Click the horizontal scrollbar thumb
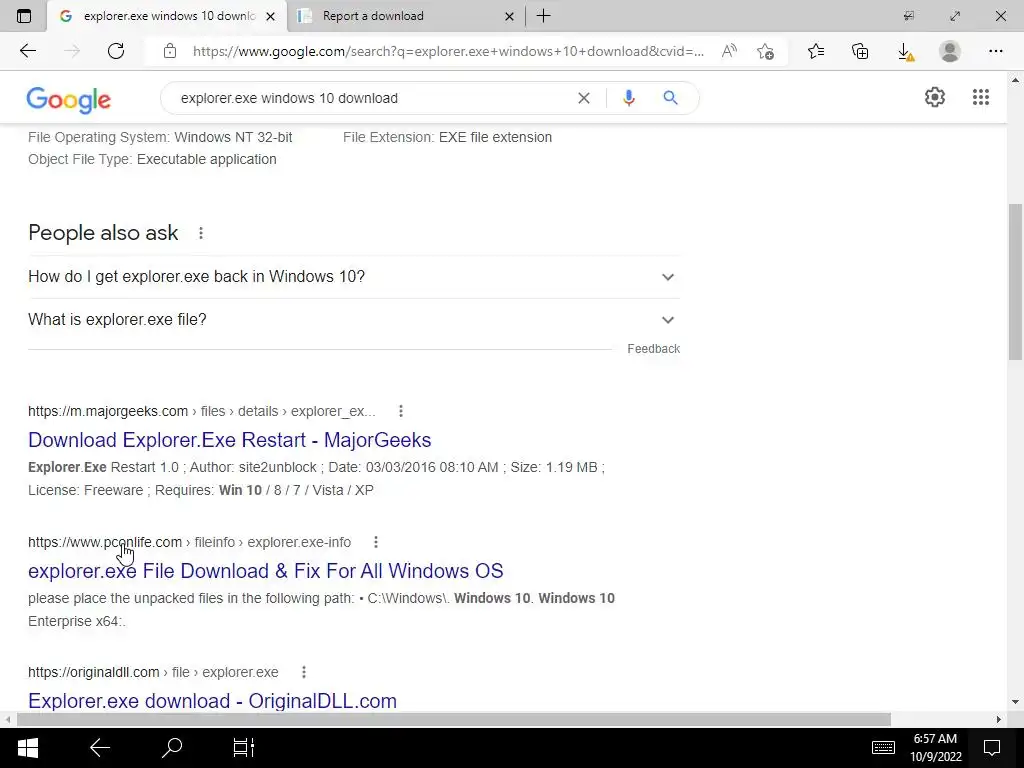This screenshot has width=1024, height=768. (x=453, y=720)
